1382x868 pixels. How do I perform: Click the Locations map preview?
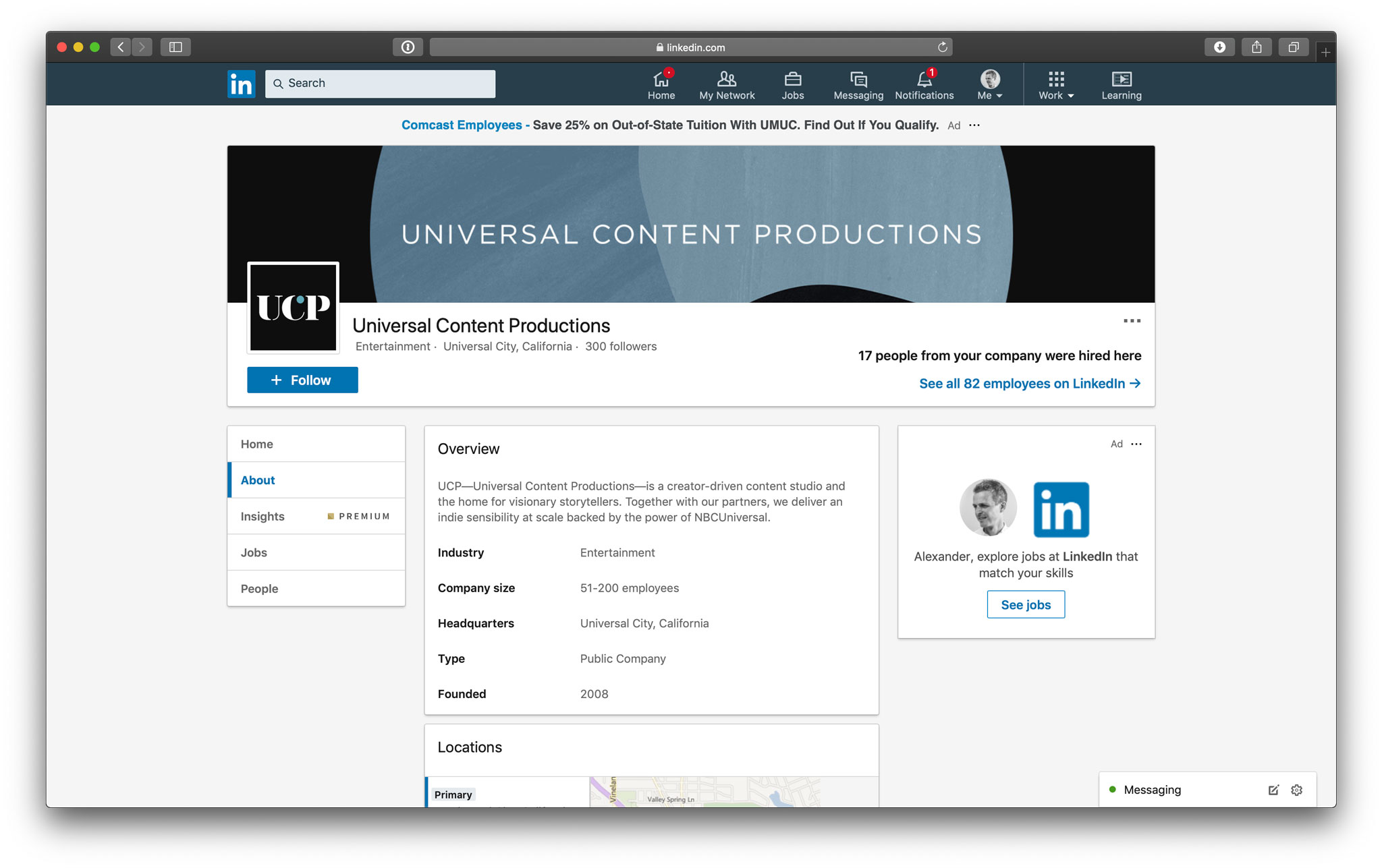coord(734,792)
